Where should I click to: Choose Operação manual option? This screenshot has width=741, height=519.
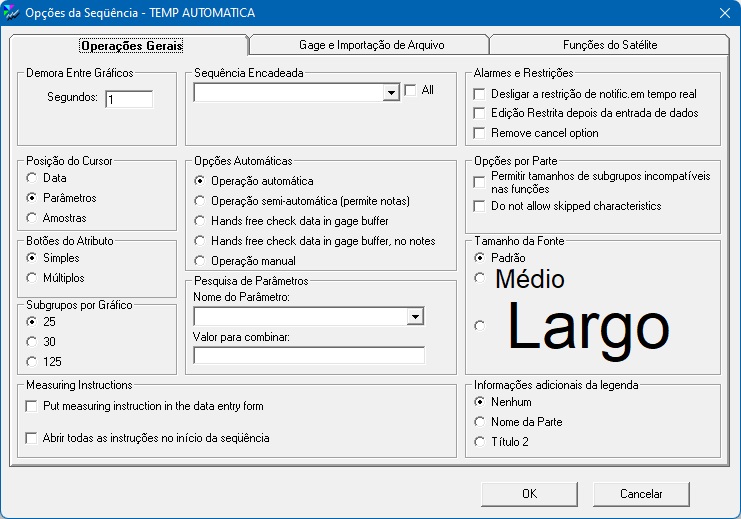click(200, 261)
